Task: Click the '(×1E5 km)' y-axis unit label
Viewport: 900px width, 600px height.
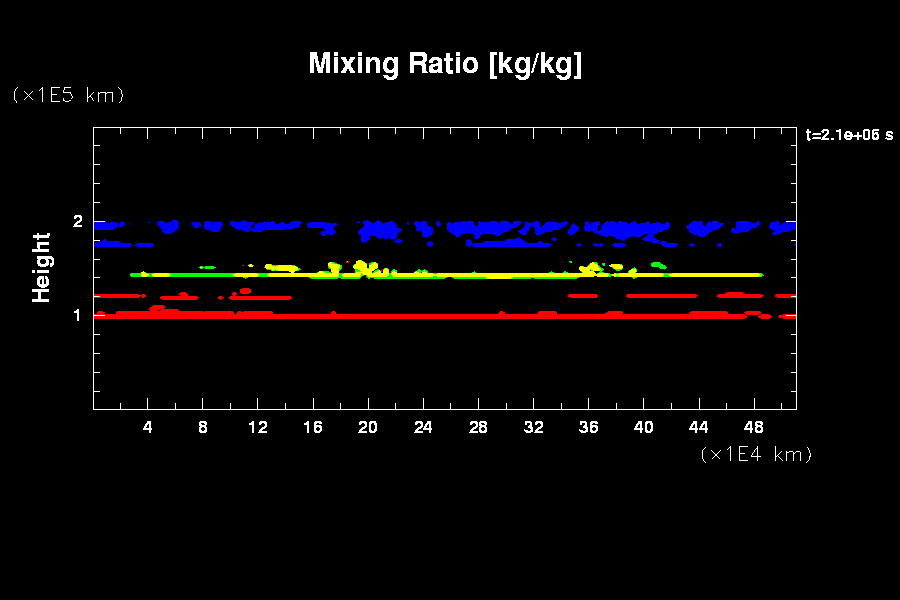Action: (x=67, y=95)
